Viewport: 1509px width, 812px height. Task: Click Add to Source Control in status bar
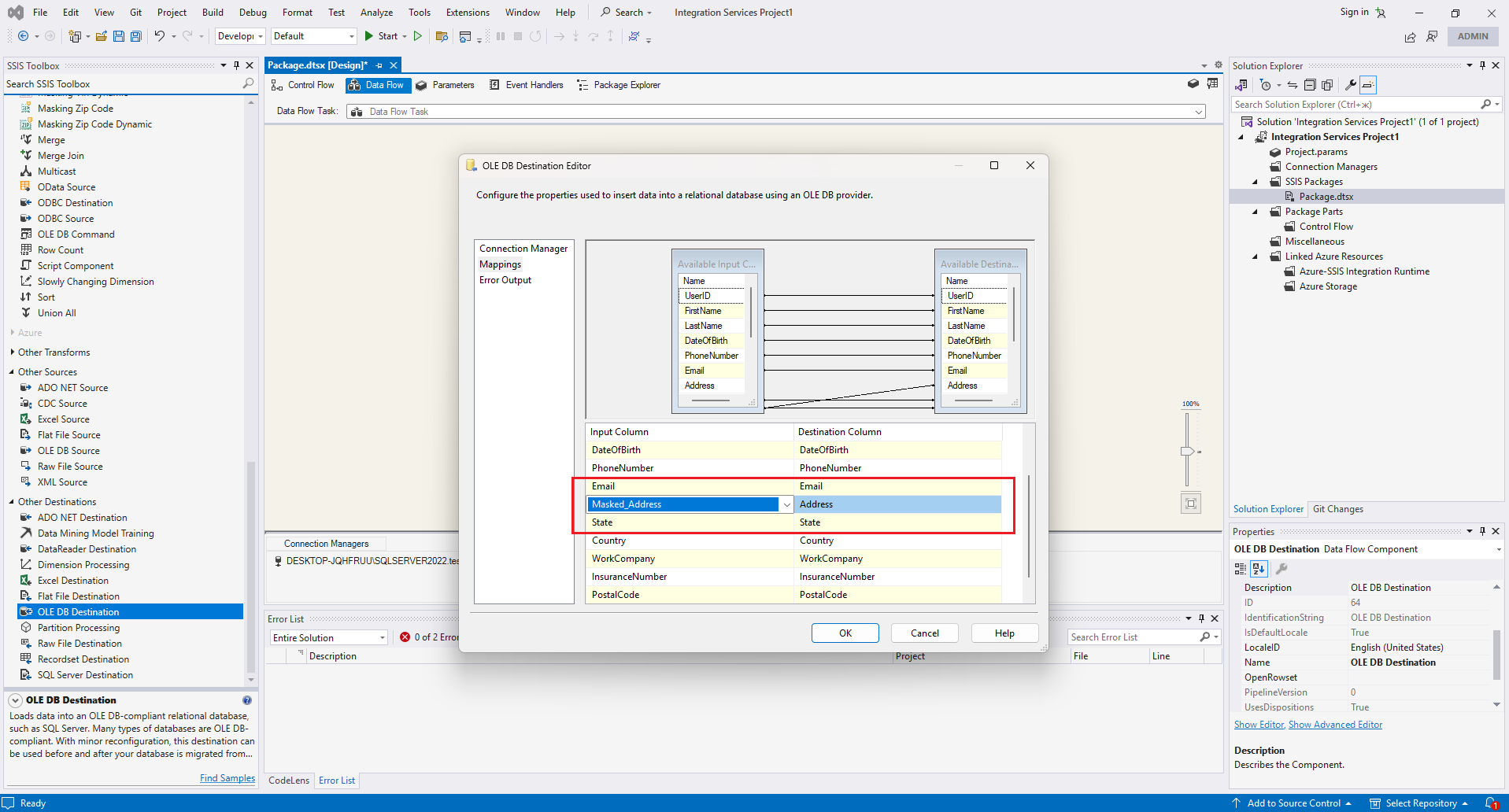coord(1293,803)
